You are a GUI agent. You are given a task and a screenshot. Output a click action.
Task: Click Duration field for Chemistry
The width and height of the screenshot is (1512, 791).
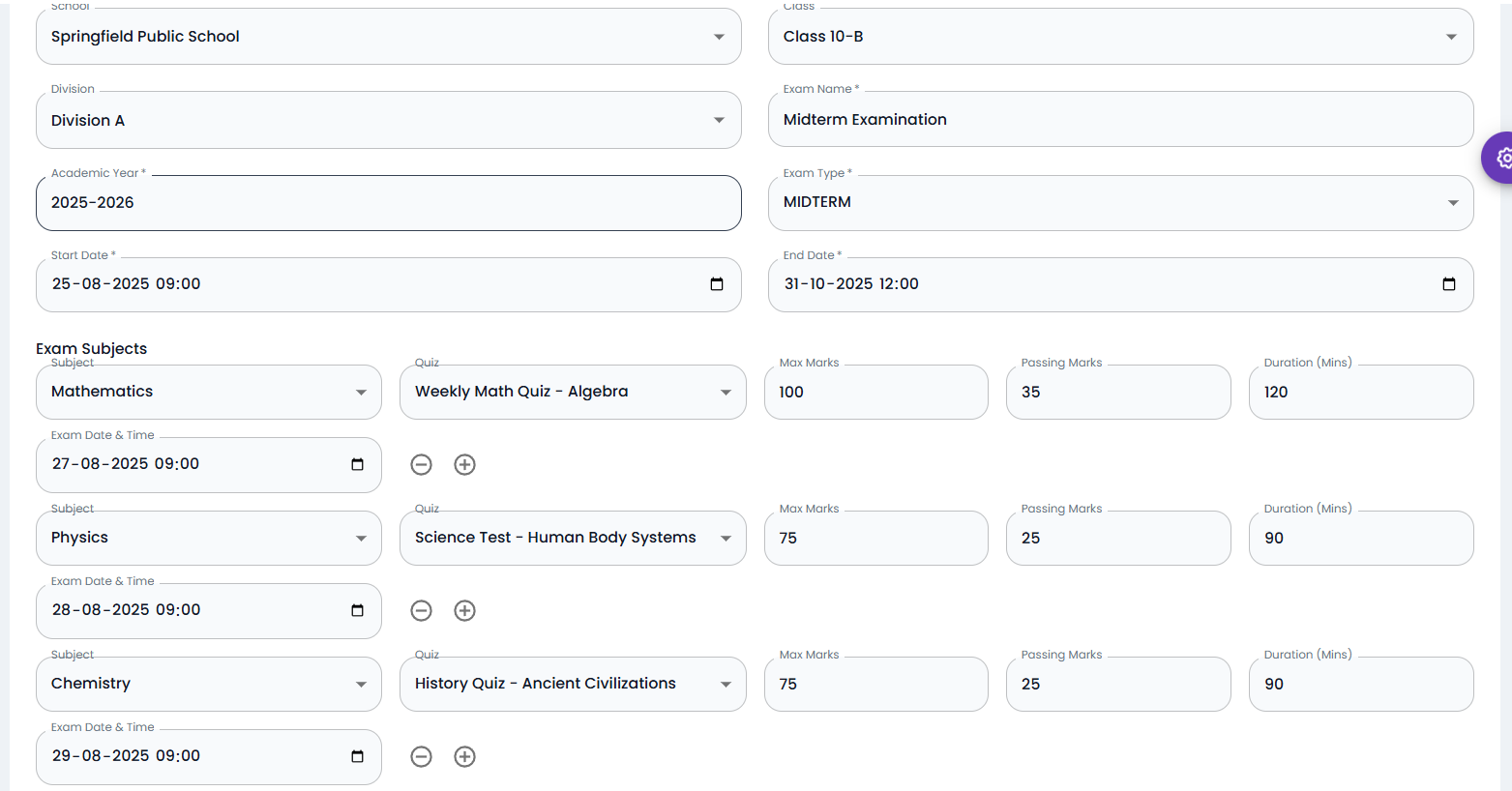click(x=1360, y=684)
